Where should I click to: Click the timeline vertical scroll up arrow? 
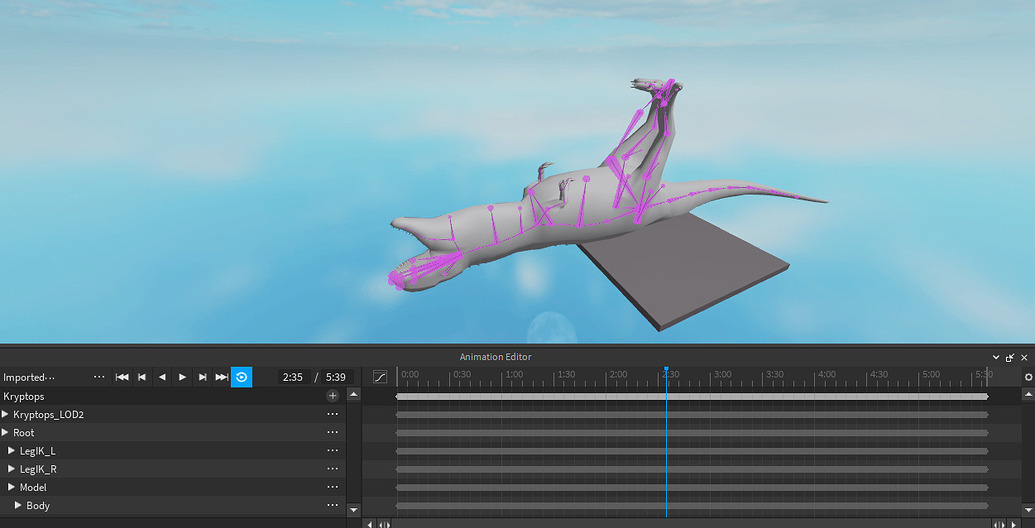1028,395
